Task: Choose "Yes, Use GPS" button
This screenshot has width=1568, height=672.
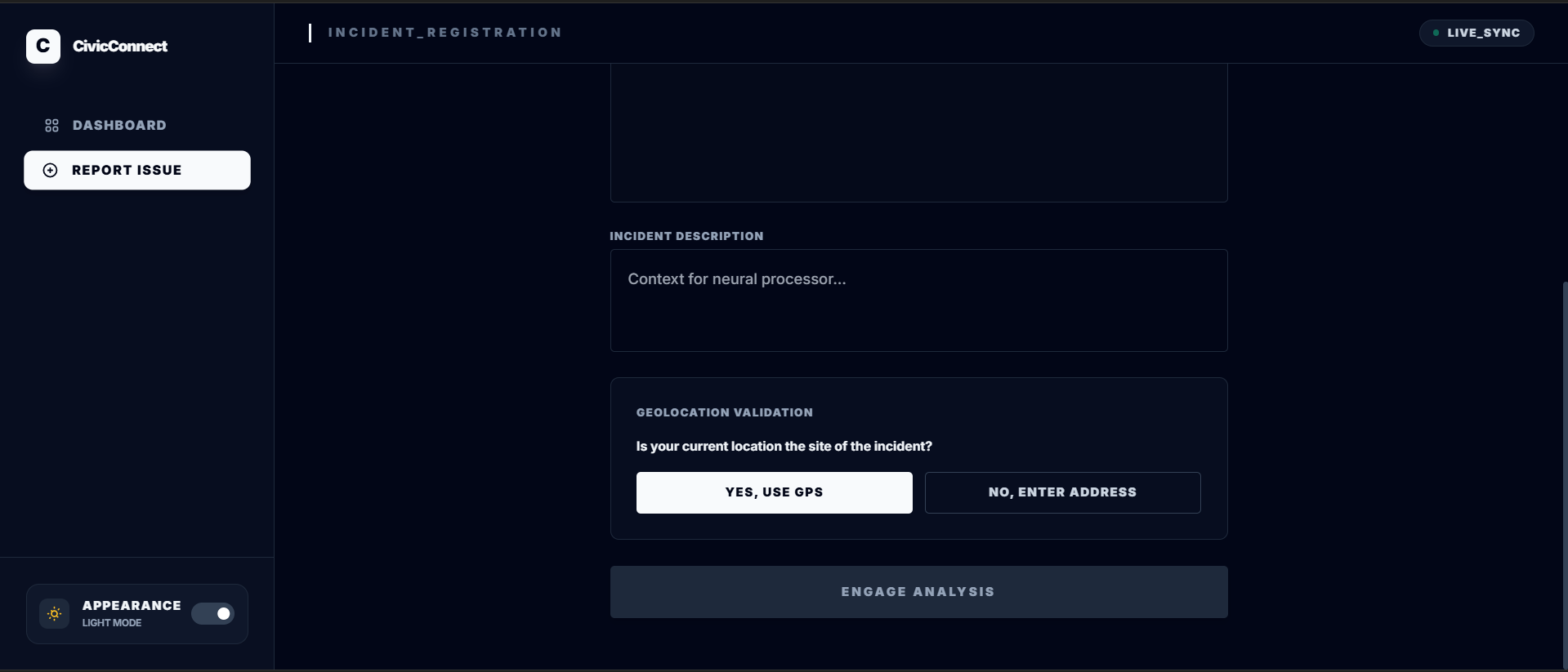Action: (774, 492)
